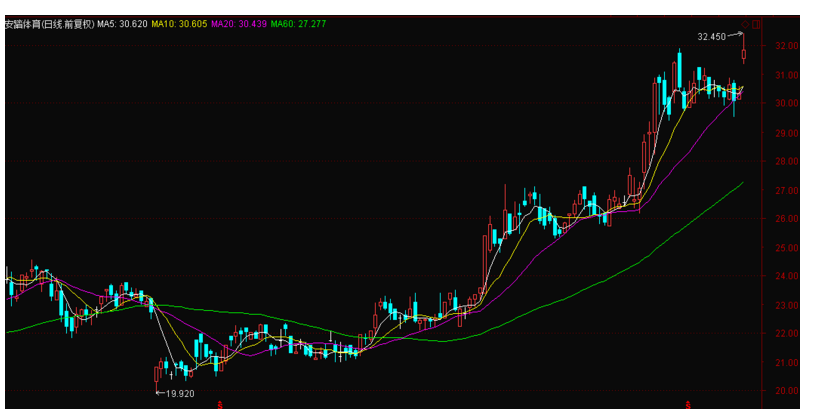
Task: Select the MA5: 30.620 indicator label
Action: [x=123, y=24]
